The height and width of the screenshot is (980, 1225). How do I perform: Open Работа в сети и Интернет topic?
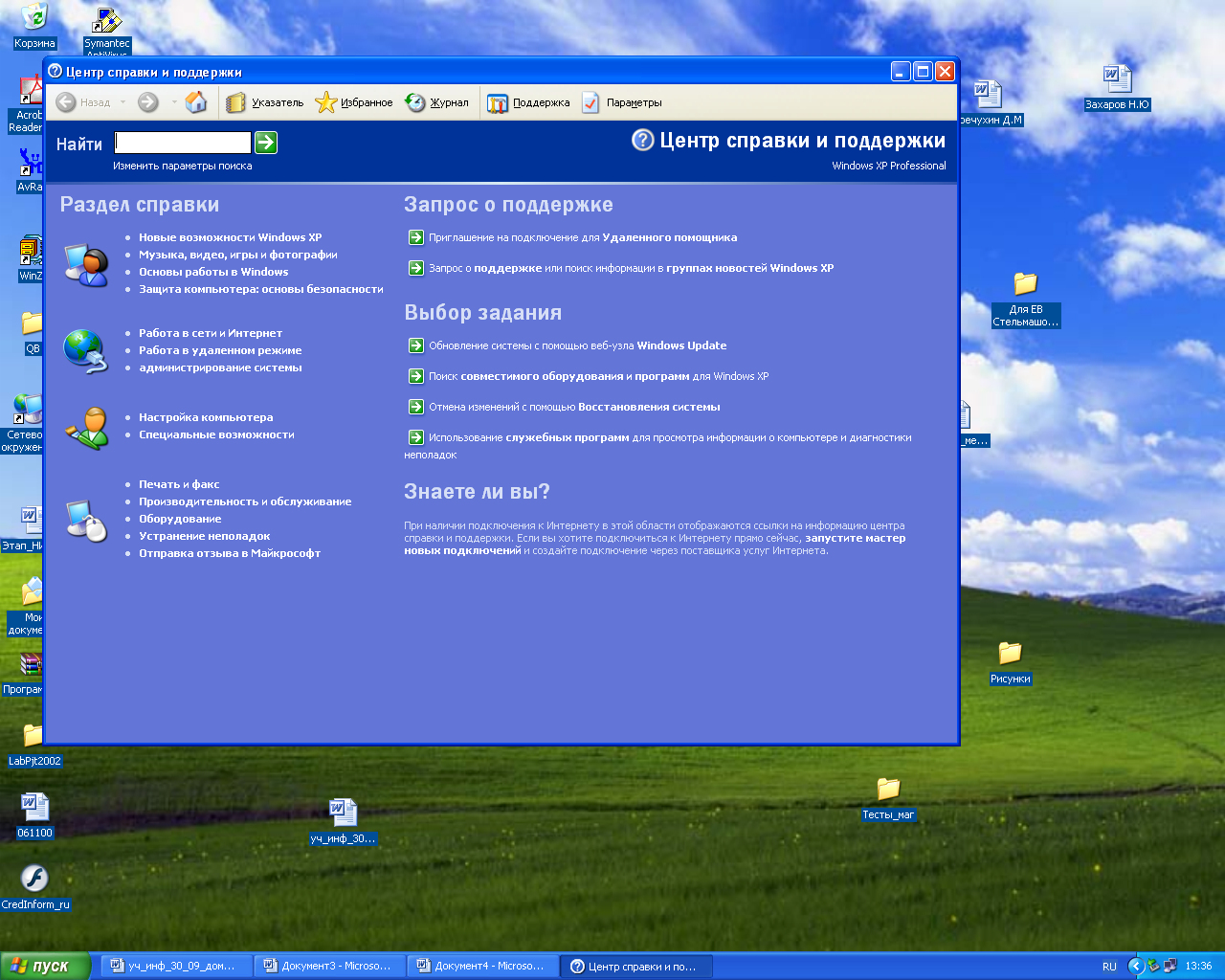point(211,333)
